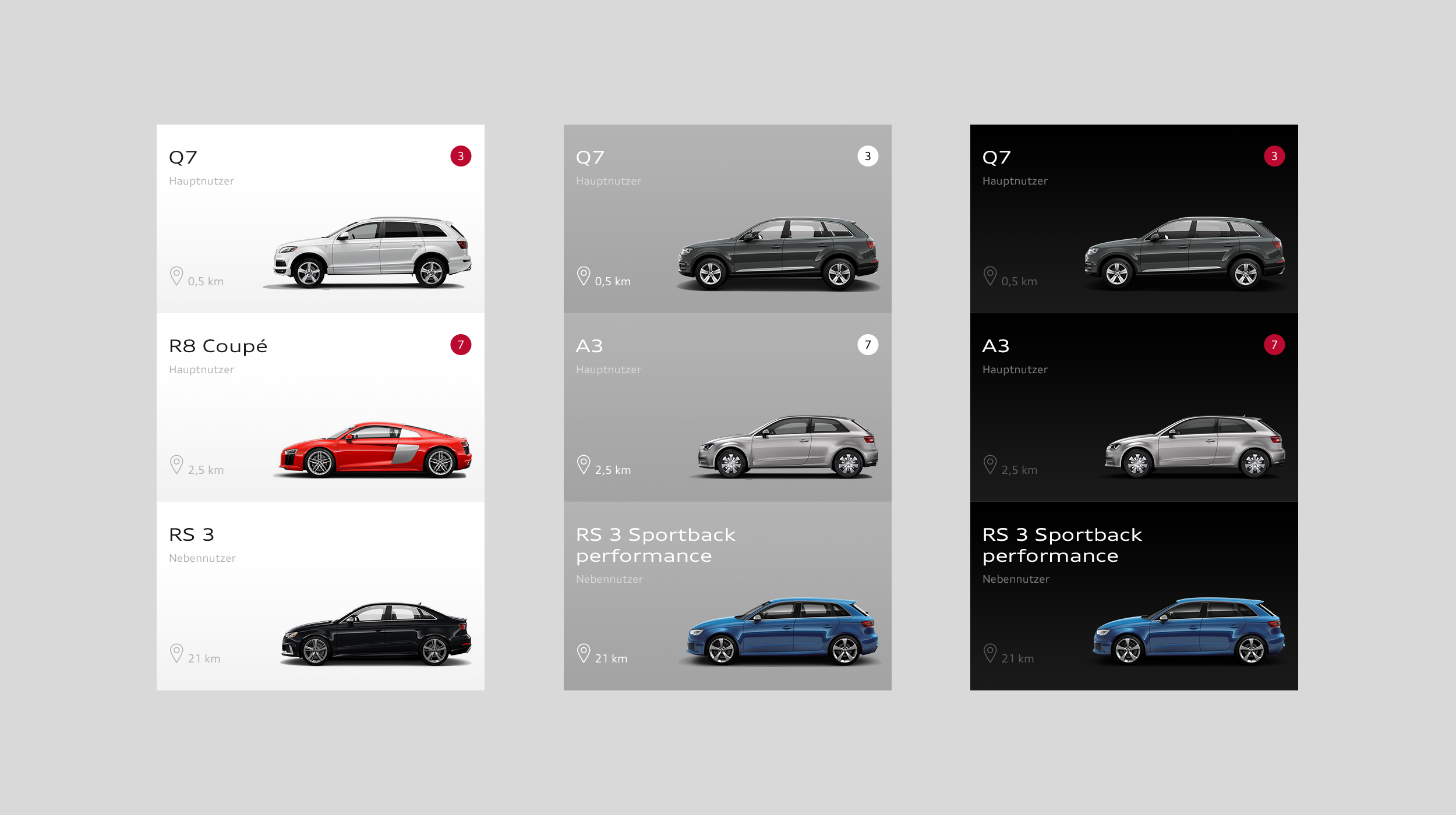Click 2,5 km distance on R8 Coupé card
This screenshot has width=1456, height=815.
(206, 470)
